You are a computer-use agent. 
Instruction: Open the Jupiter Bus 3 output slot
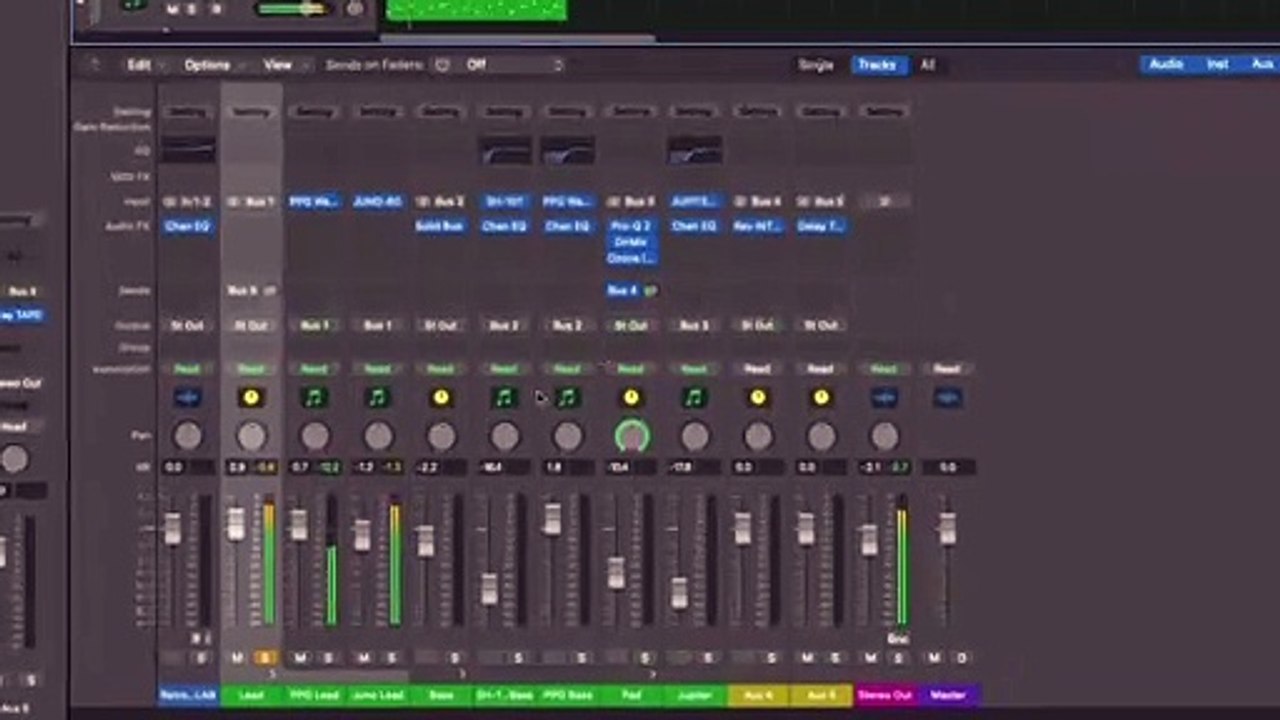click(x=694, y=326)
